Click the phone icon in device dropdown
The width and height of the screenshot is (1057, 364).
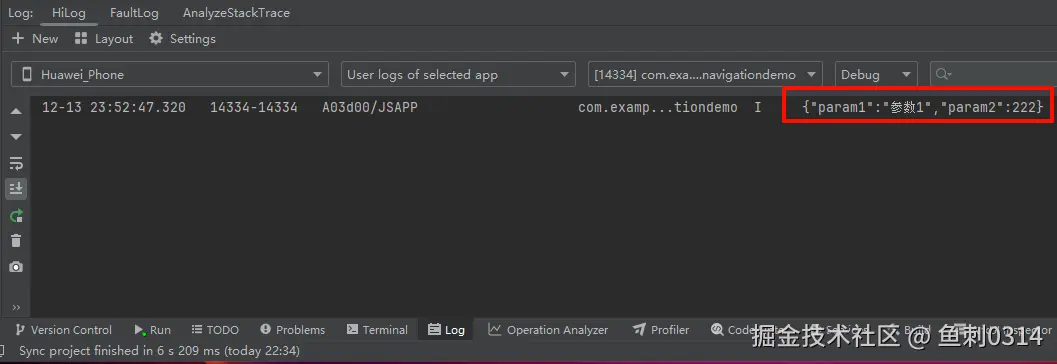point(27,74)
